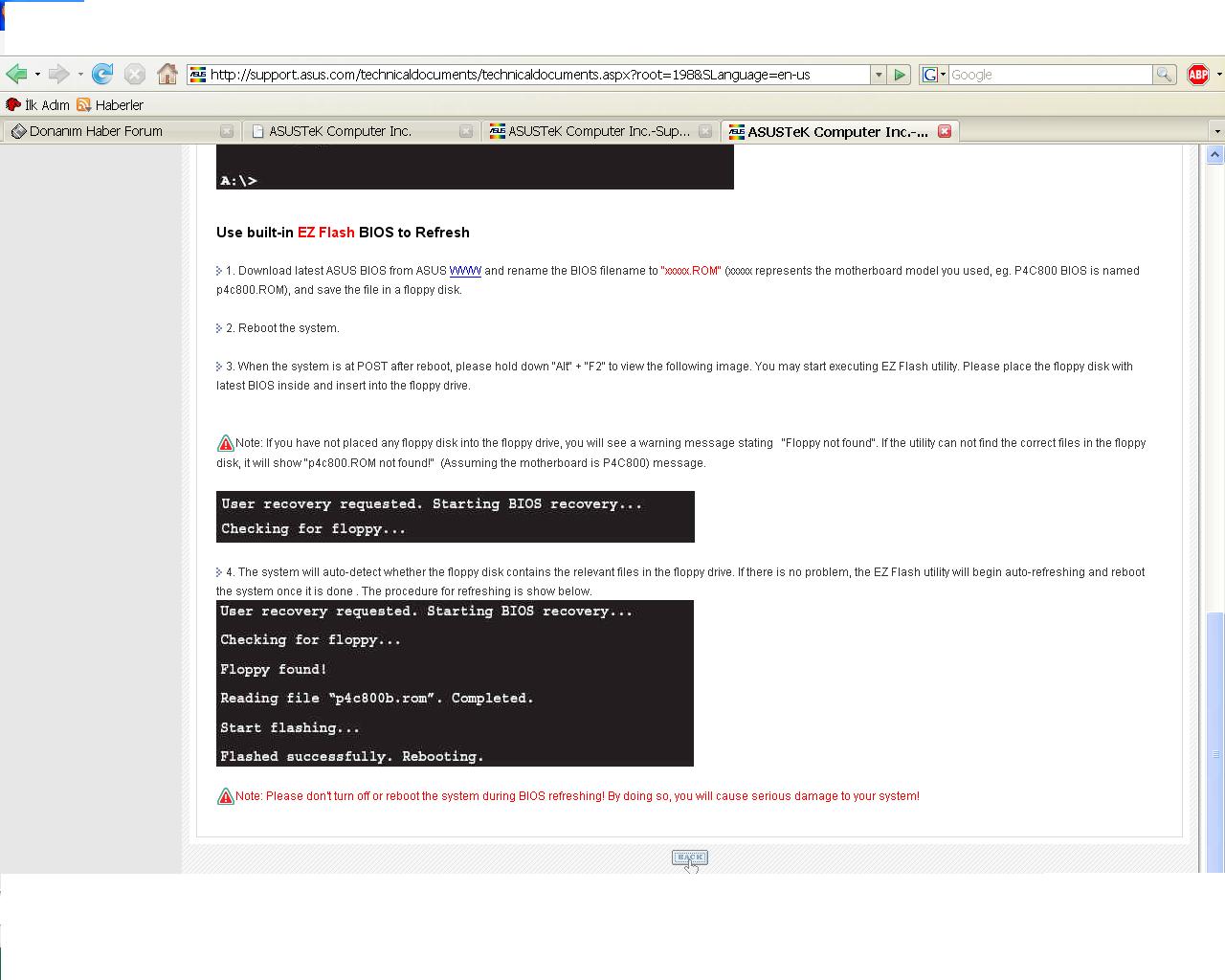Click into the Google search box
The width and height of the screenshot is (1225, 980).
pos(1050,75)
